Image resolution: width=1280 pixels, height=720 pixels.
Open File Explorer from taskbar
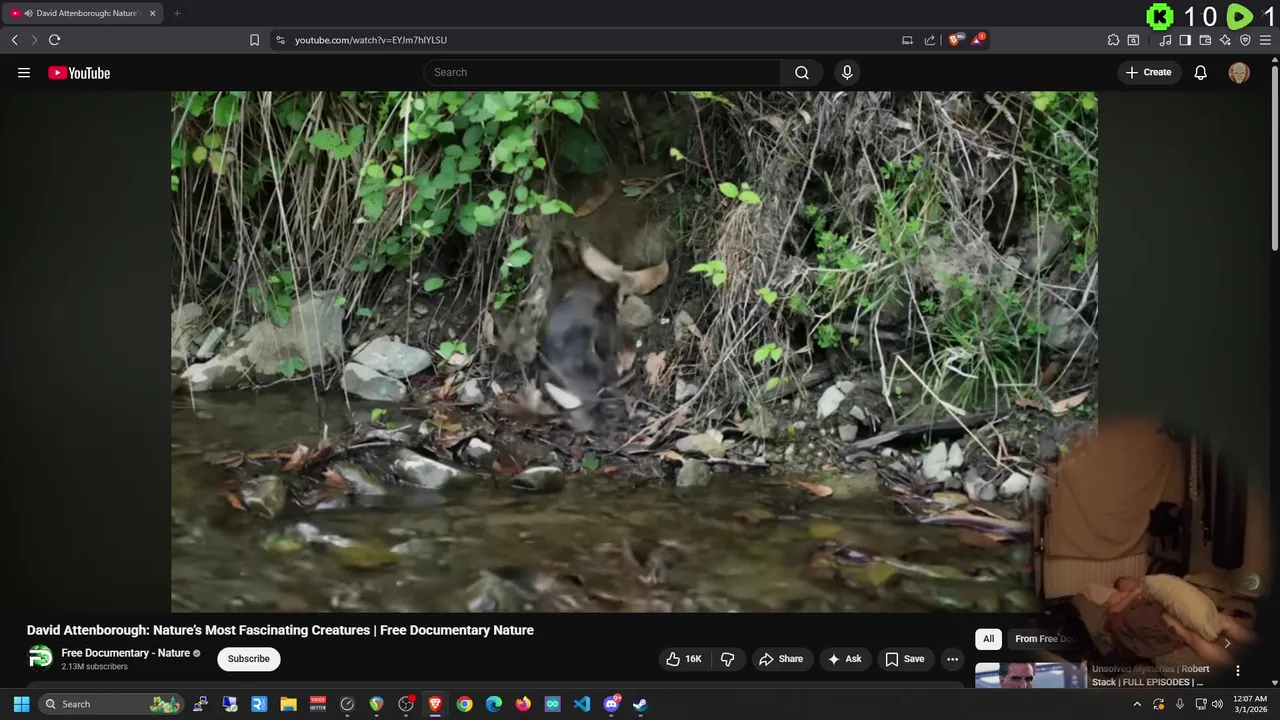click(289, 704)
